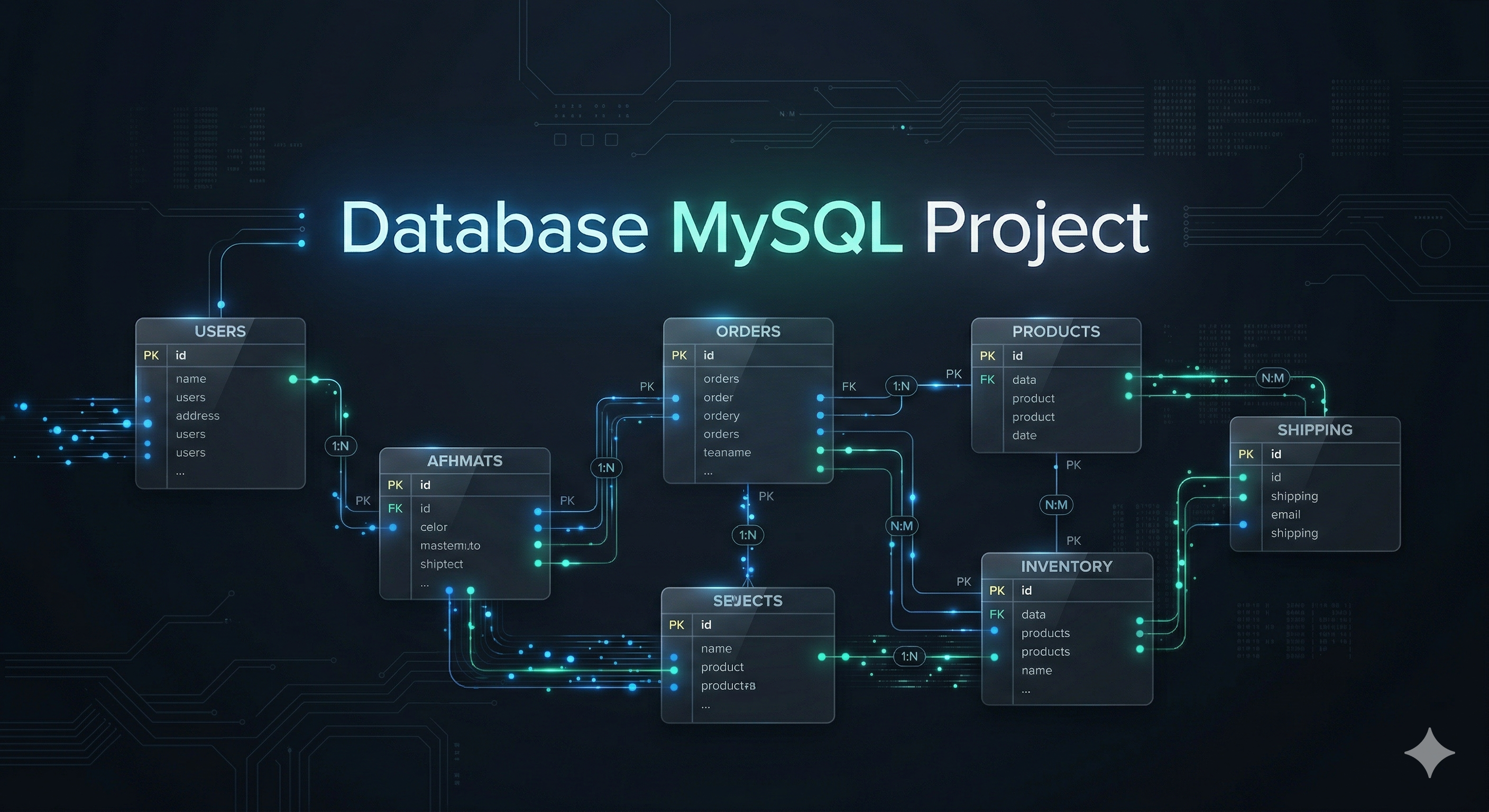Select the ORDERS table header

point(748,331)
